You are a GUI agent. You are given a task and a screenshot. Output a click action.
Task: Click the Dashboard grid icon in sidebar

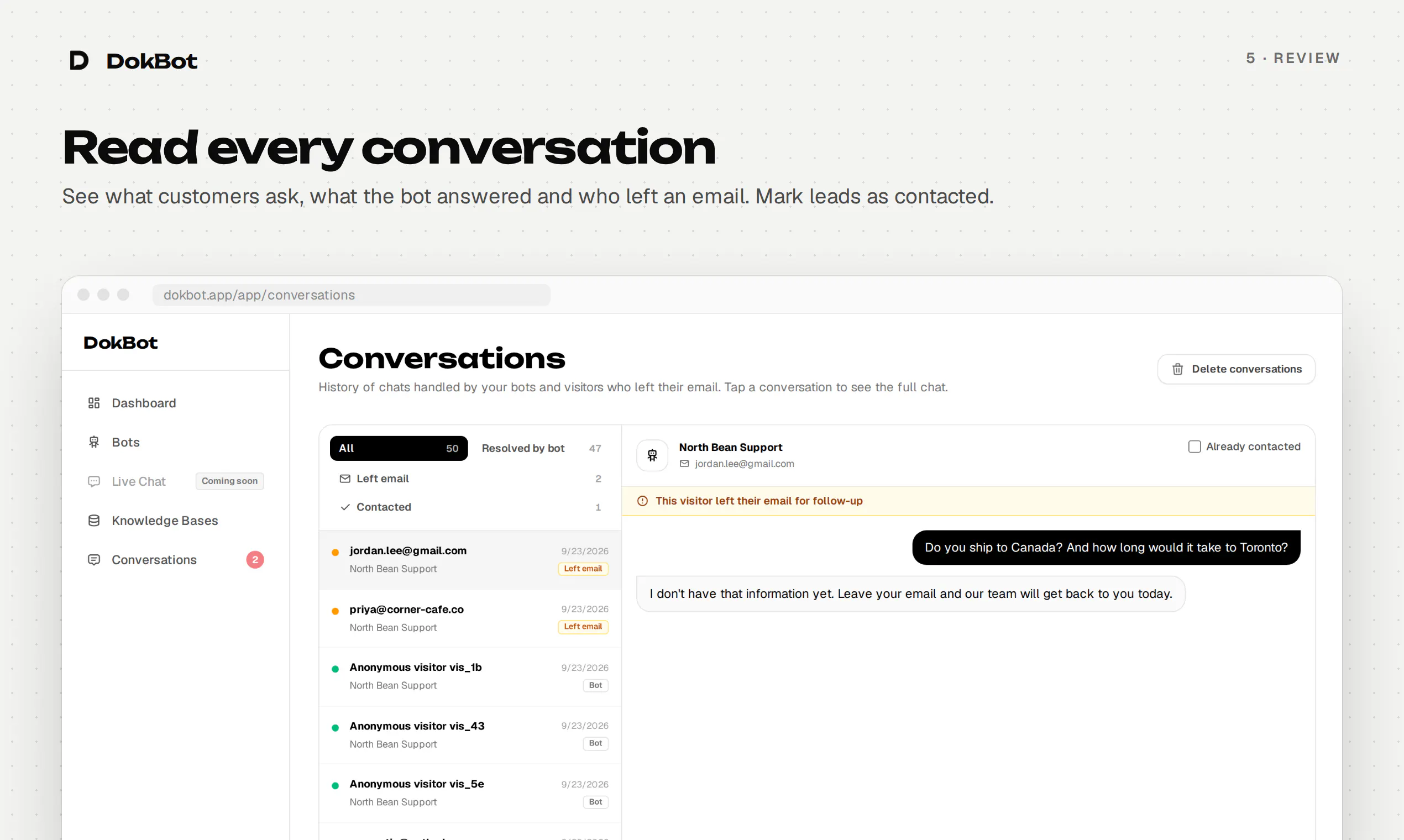(94, 403)
